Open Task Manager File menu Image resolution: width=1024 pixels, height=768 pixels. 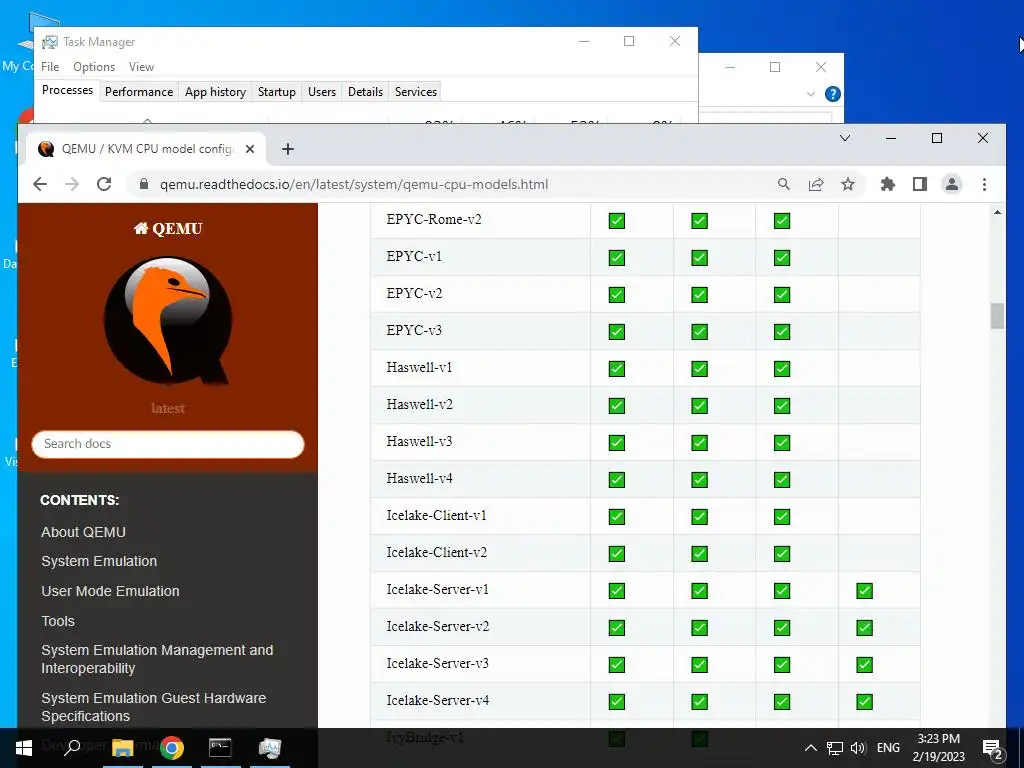(x=50, y=67)
